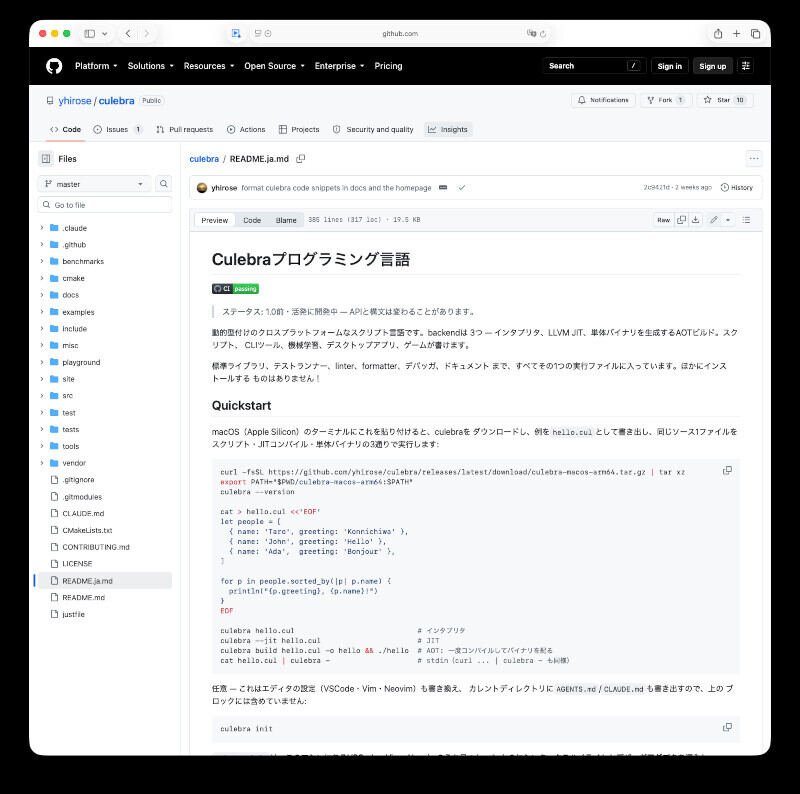Open the Enterprise dropdown
800x794 pixels.
tap(339, 66)
